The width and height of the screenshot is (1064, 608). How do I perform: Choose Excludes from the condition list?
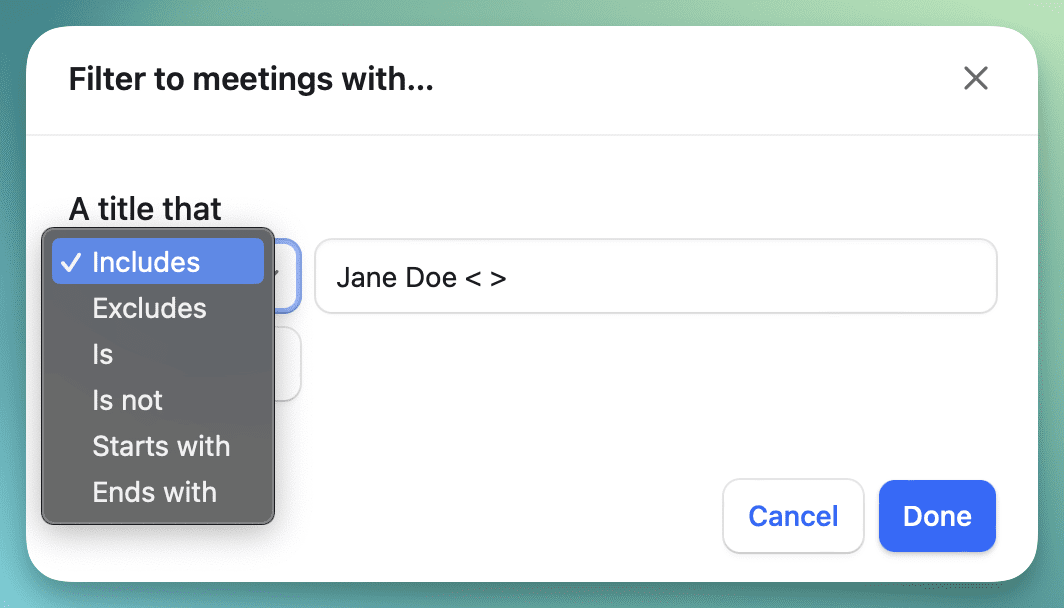point(149,308)
